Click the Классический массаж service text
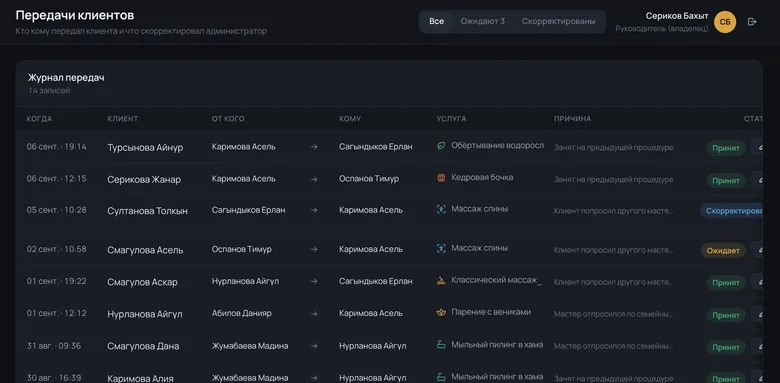Viewport: 780px width, 383px height. [496, 280]
